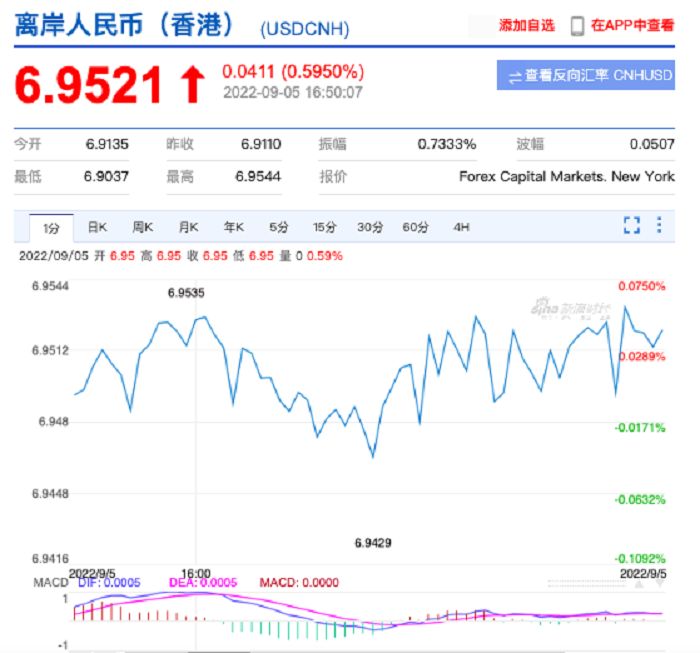Click the 昨收 value 6.9110
The width and height of the screenshot is (700, 653).
point(261,144)
